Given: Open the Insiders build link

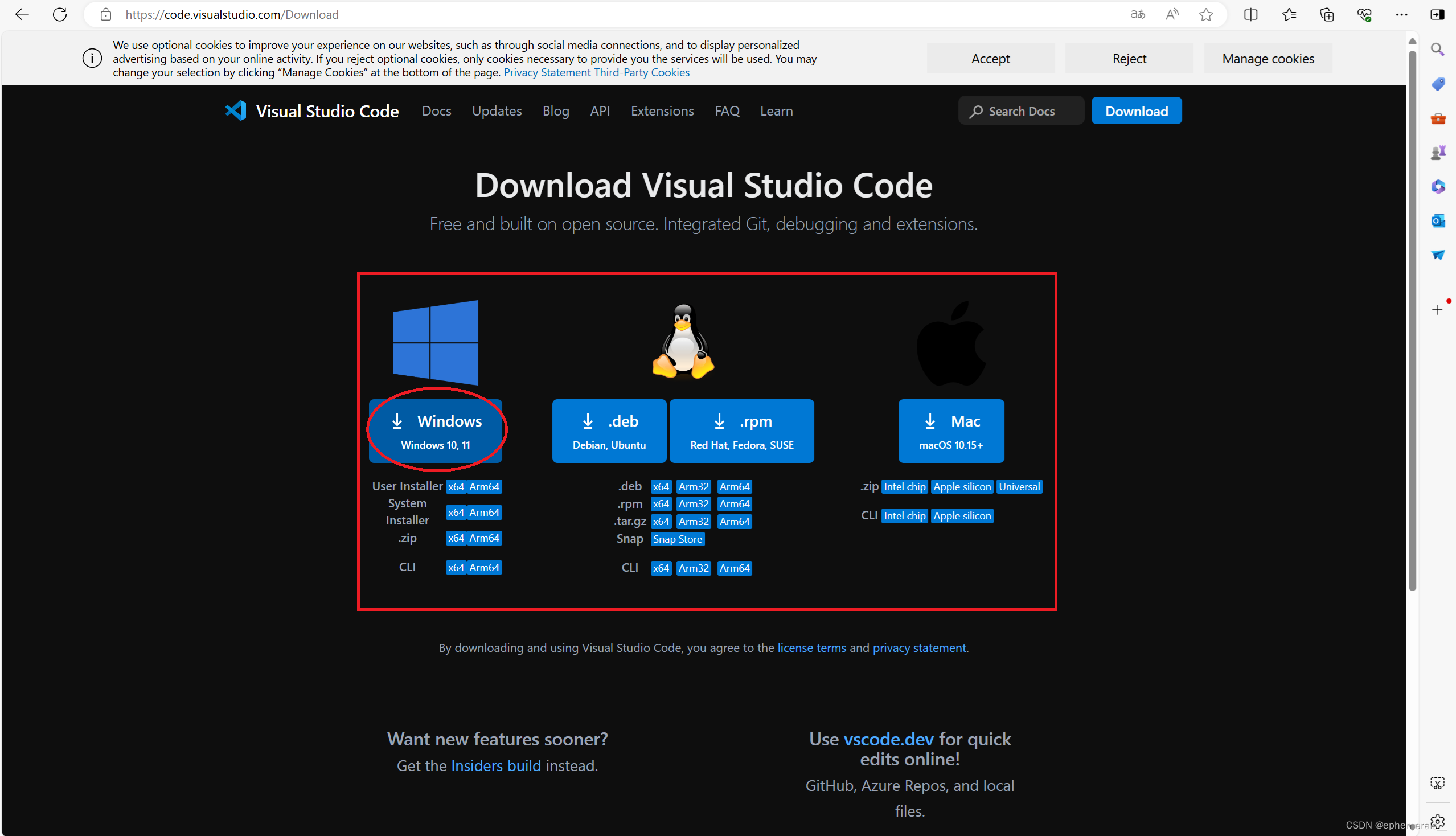Looking at the screenshot, I should (495, 765).
